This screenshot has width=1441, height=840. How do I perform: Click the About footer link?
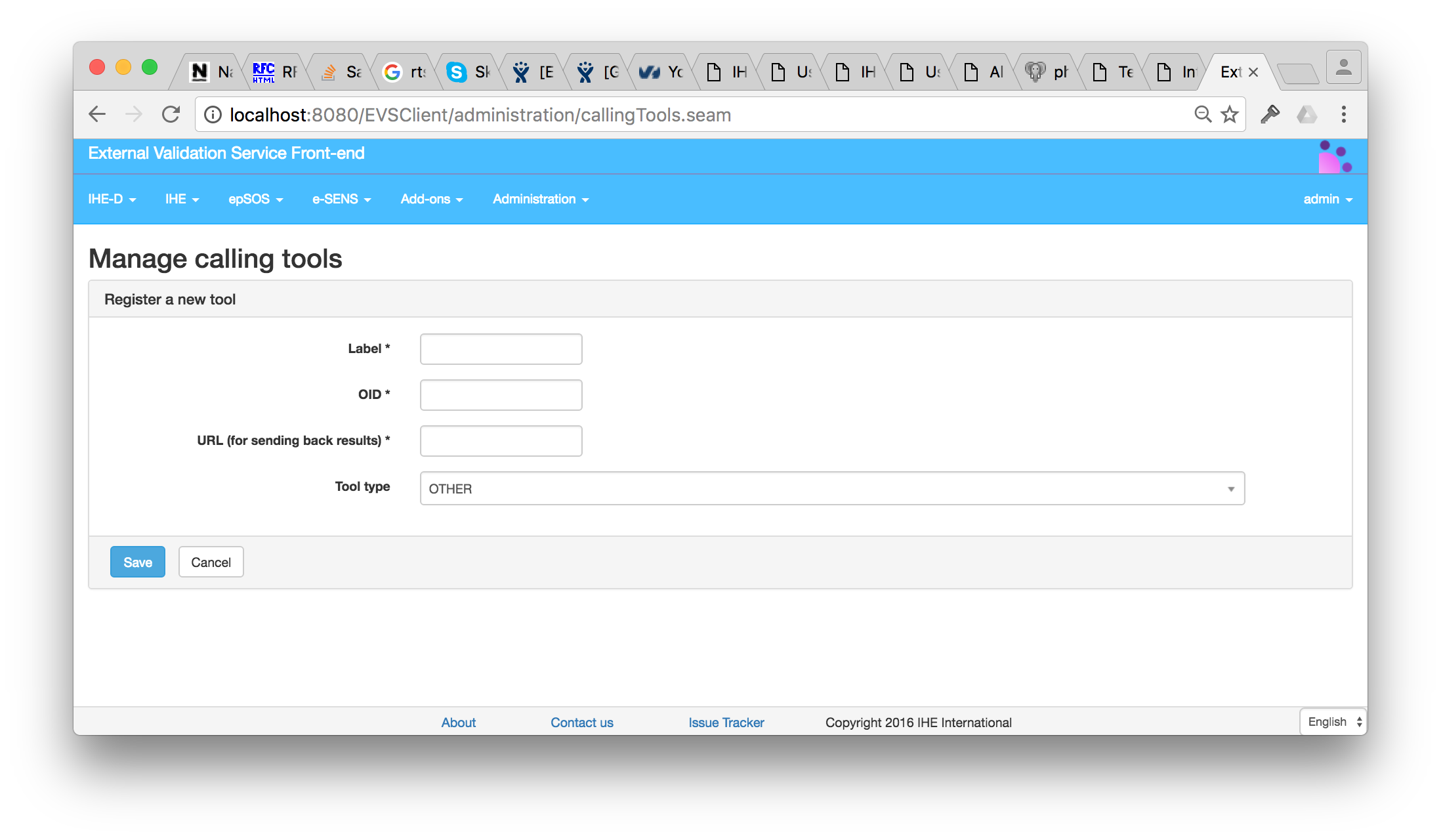(x=458, y=722)
